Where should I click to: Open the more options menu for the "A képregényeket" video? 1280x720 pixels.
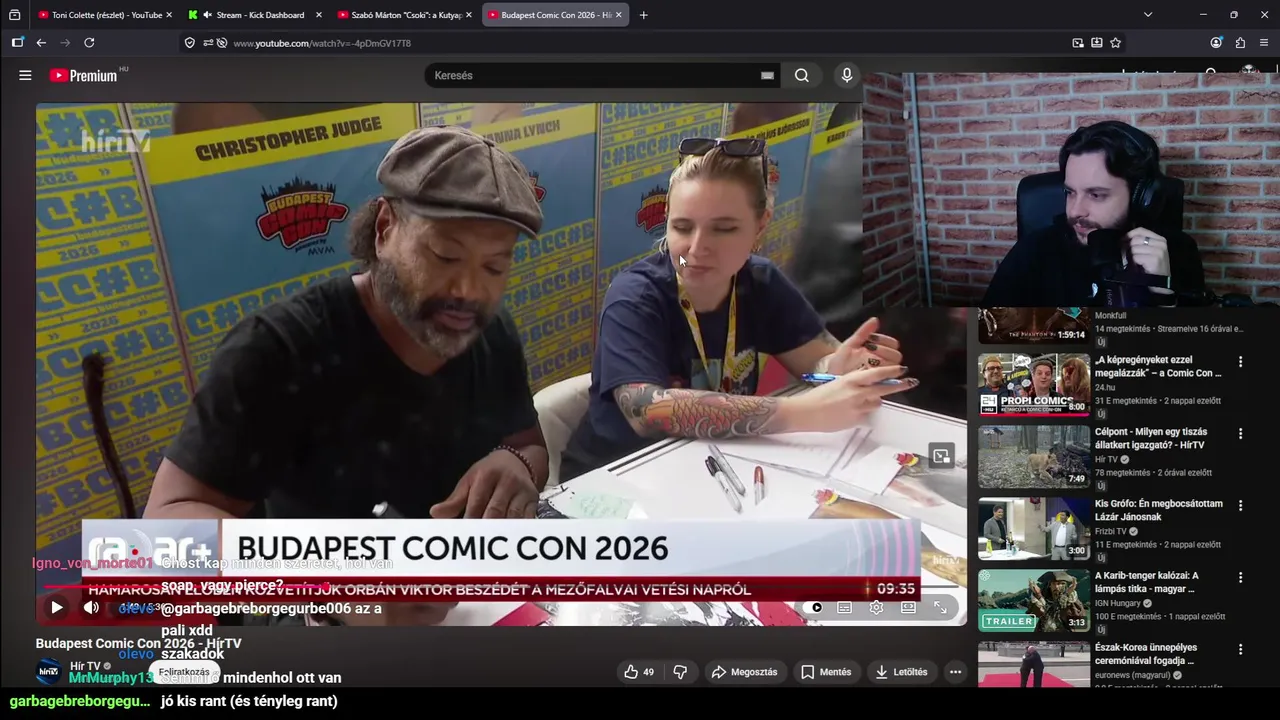tap(1240, 362)
